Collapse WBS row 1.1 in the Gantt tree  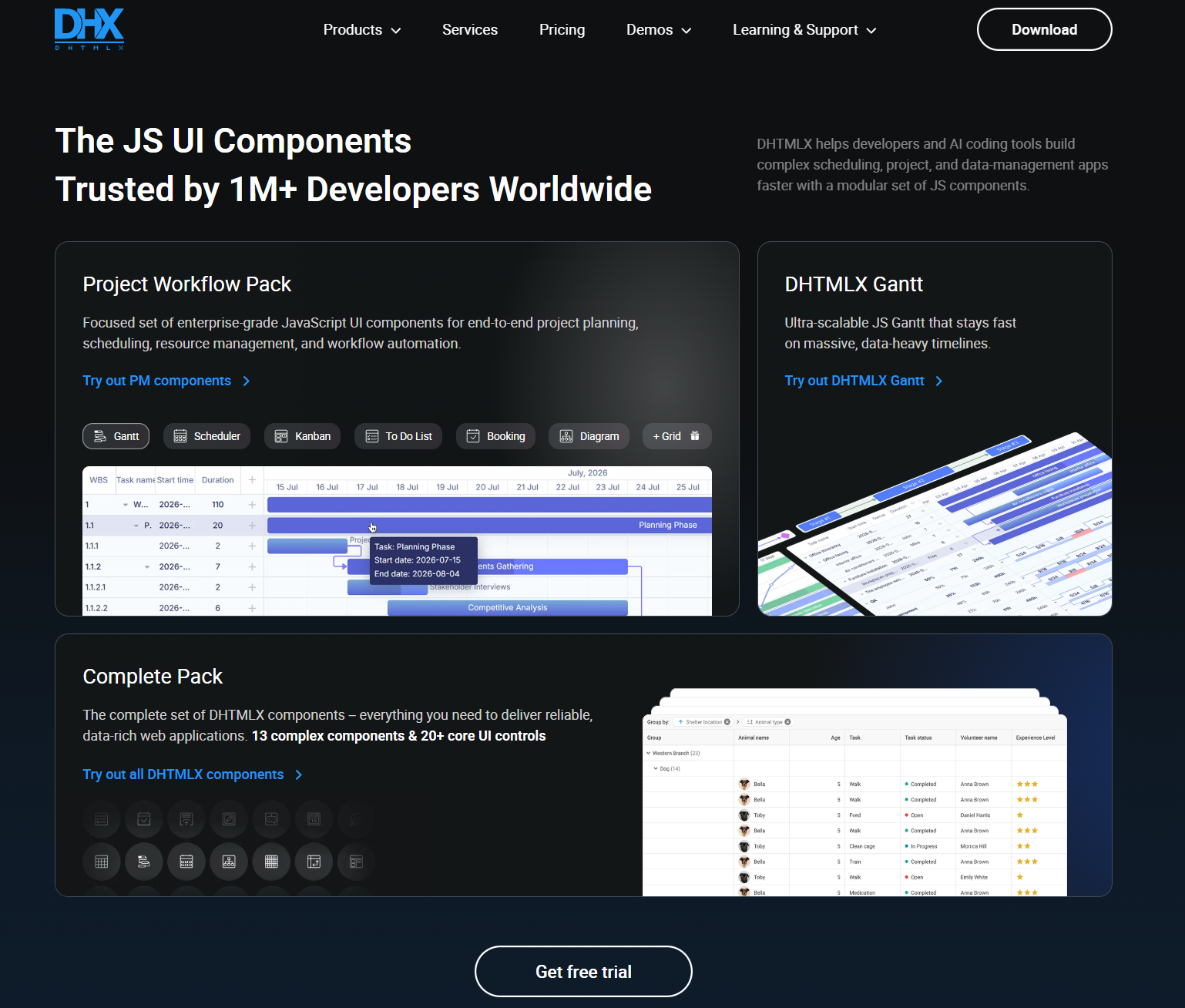coord(136,526)
